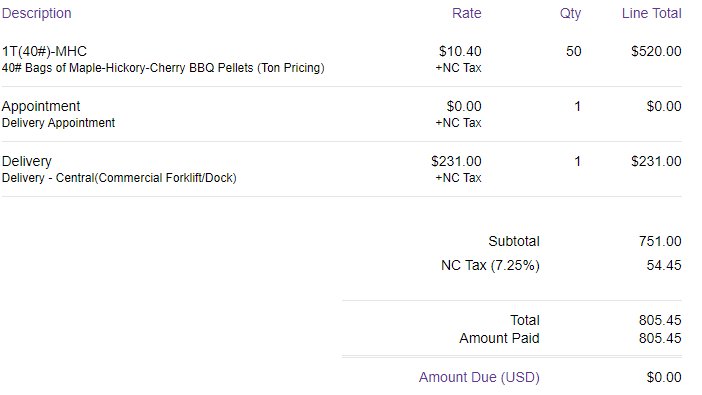Click the $10.40 rate value
Screen dimensions: 702x395
coord(460,51)
